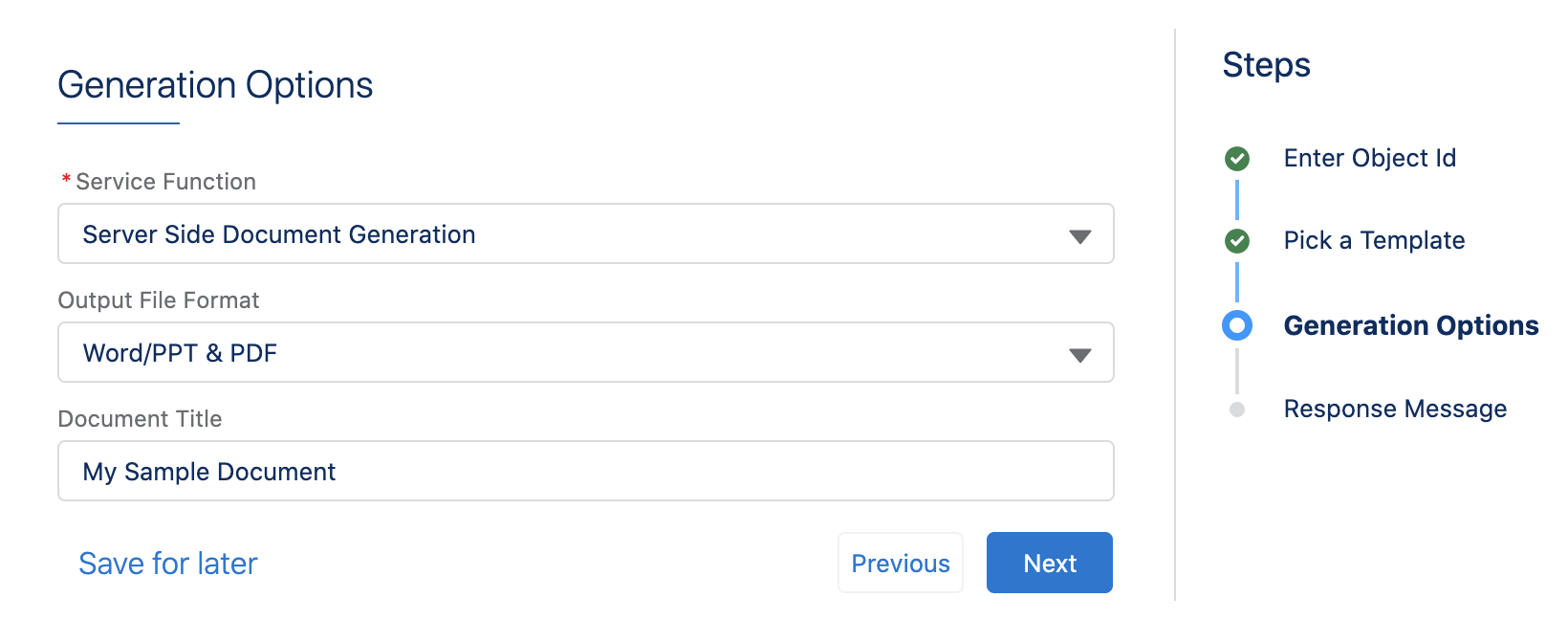Select the Response Message step label
The width and height of the screenshot is (1568, 620).
[x=1395, y=409]
